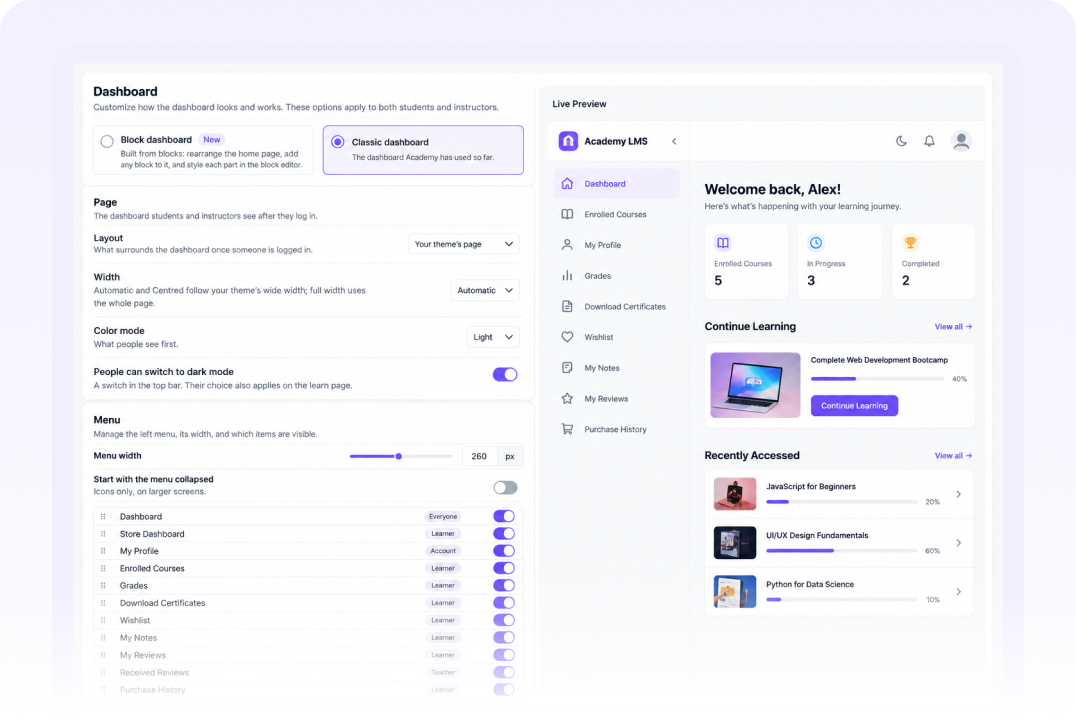Viewport: 1076px width, 720px height.
Task: Toggle off the Wishlist menu item
Action: pos(504,620)
